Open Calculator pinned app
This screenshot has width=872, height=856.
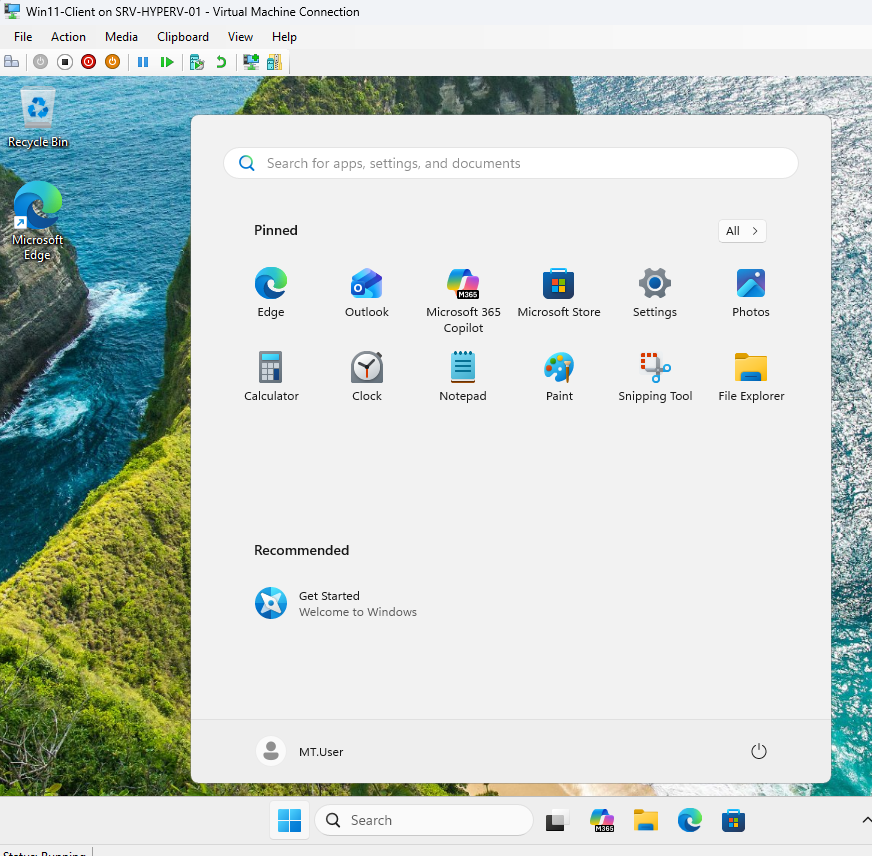[x=271, y=377]
